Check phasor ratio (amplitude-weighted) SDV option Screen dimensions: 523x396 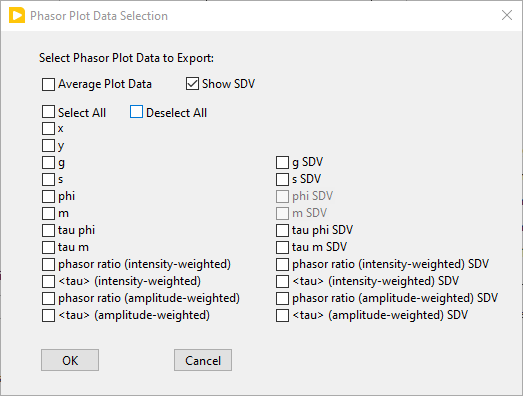(x=283, y=299)
